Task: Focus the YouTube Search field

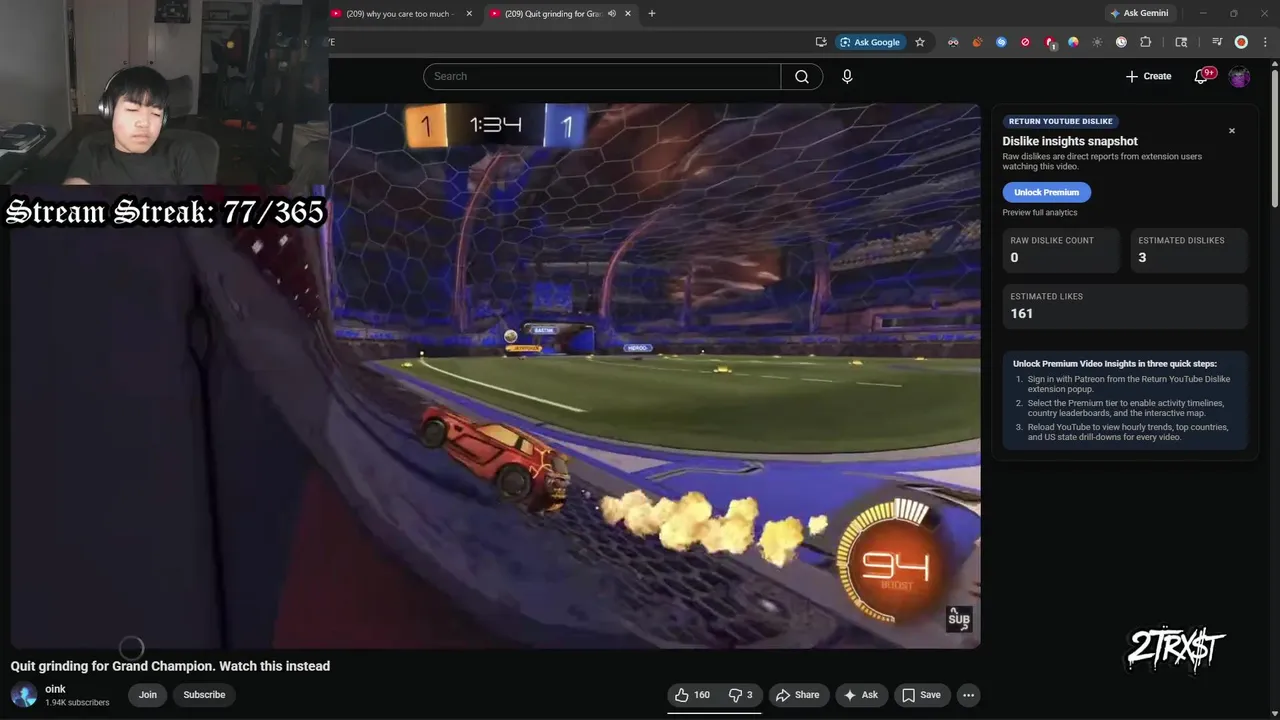Action: click(602, 76)
